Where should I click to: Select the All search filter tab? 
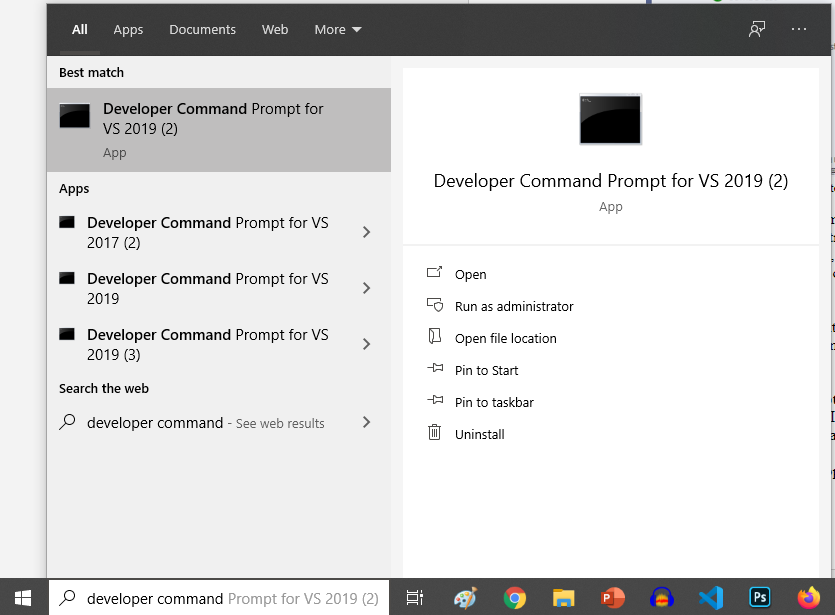79,30
